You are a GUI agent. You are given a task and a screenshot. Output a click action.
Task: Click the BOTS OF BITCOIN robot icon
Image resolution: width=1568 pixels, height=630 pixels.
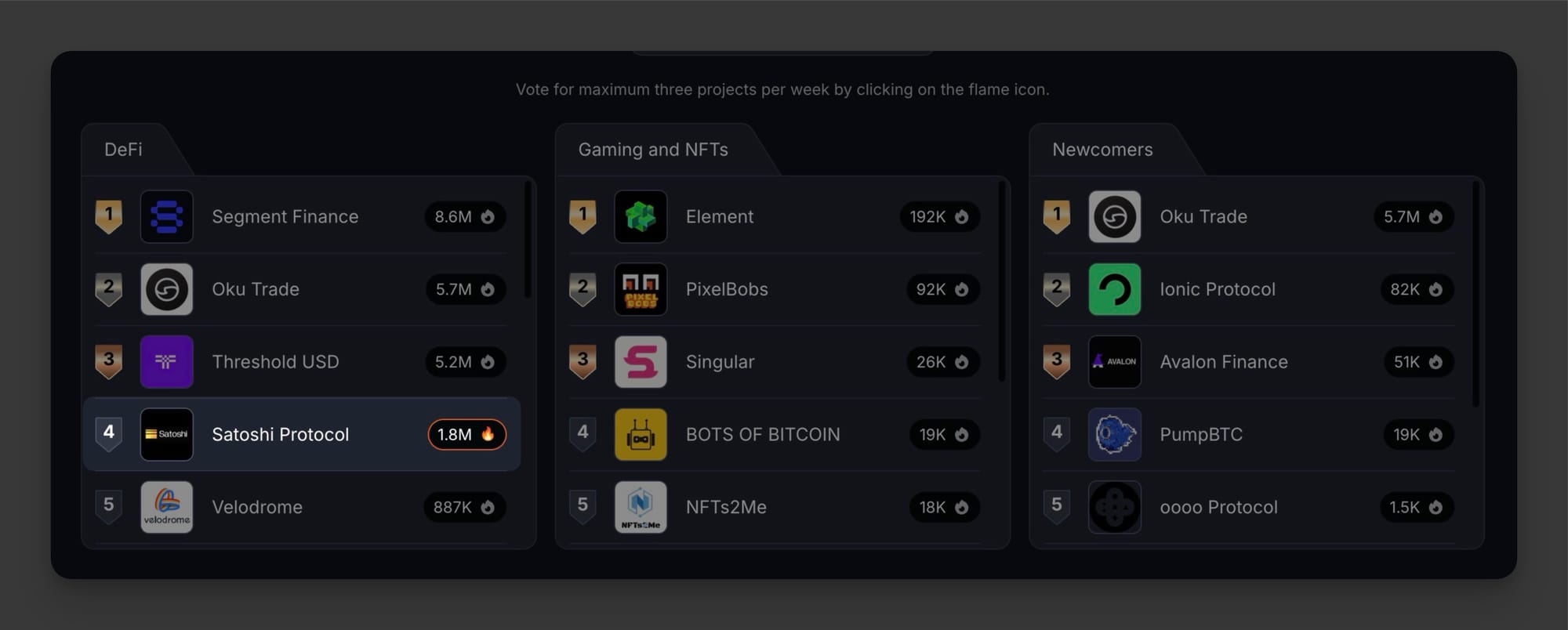641,434
